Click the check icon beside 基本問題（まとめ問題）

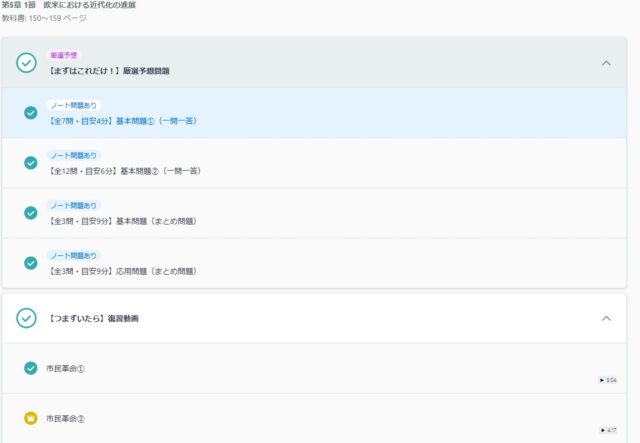click(x=30, y=213)
